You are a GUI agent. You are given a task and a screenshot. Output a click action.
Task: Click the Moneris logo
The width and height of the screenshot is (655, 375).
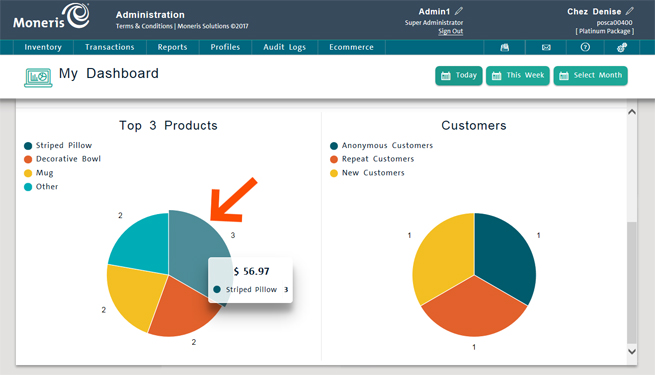(x=51, y=17)
